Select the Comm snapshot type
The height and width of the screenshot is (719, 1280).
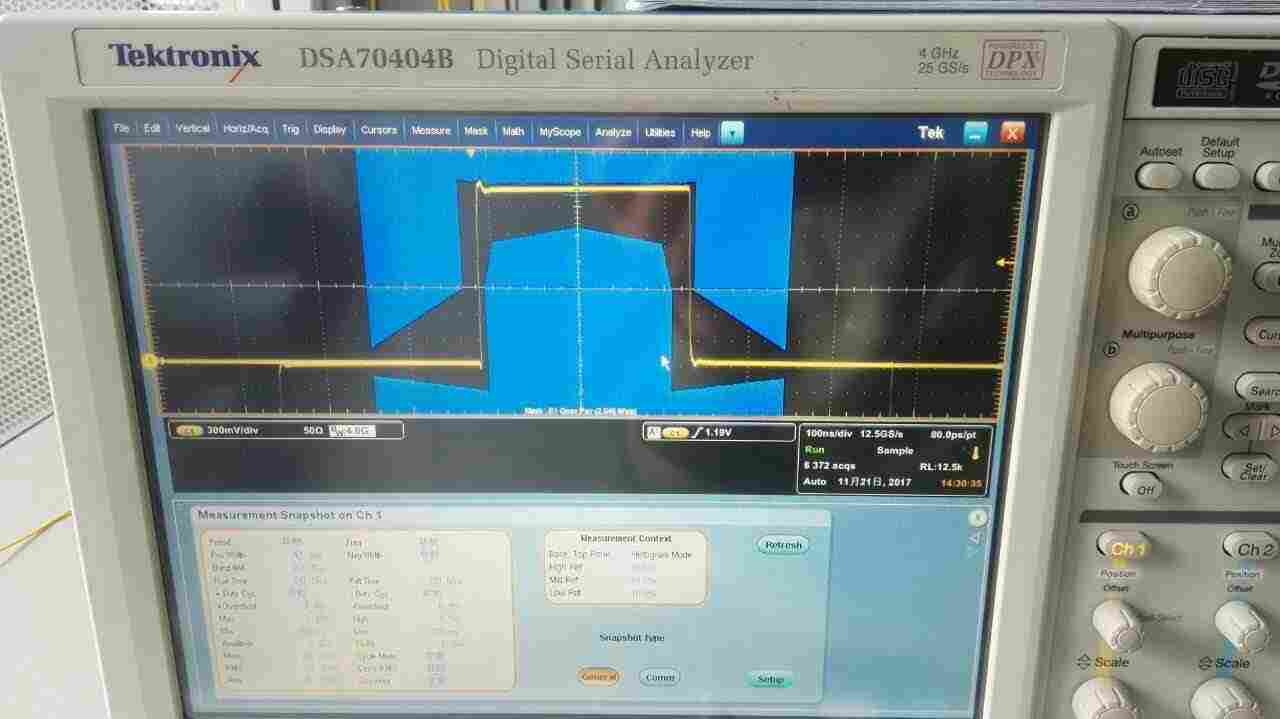click(x=660, y=677)
